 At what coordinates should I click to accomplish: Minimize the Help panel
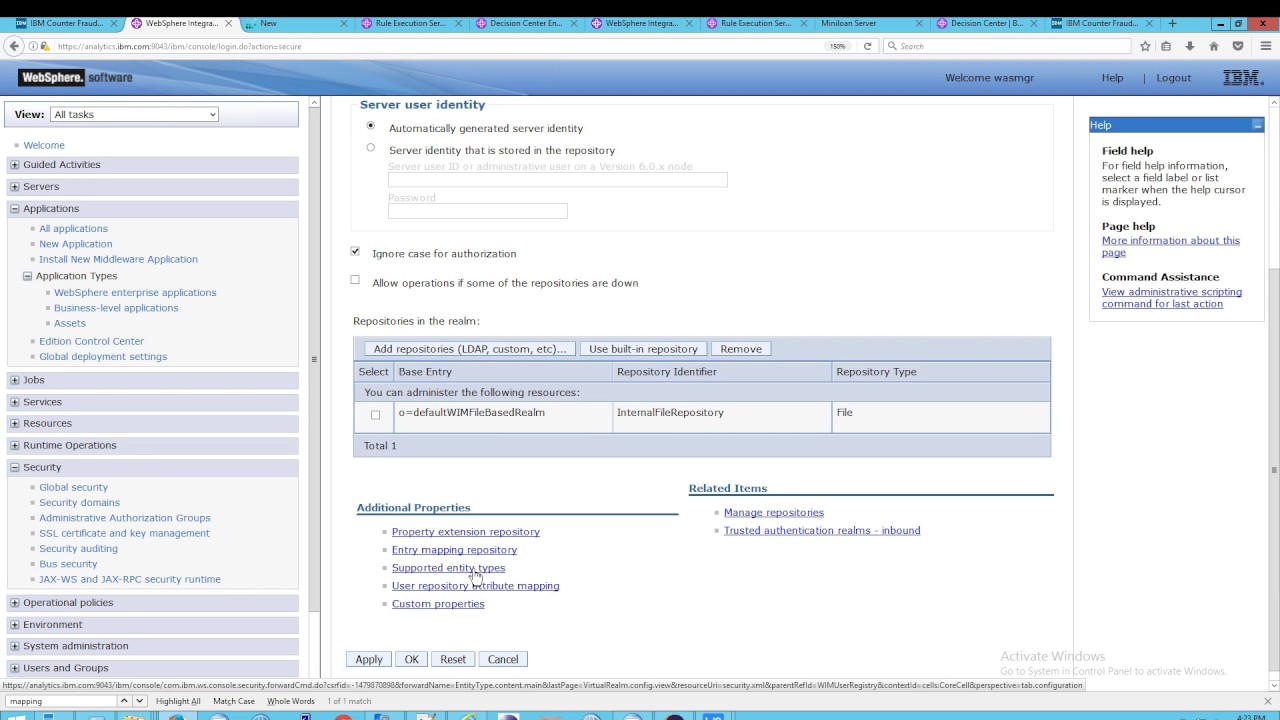(1257, 125)
